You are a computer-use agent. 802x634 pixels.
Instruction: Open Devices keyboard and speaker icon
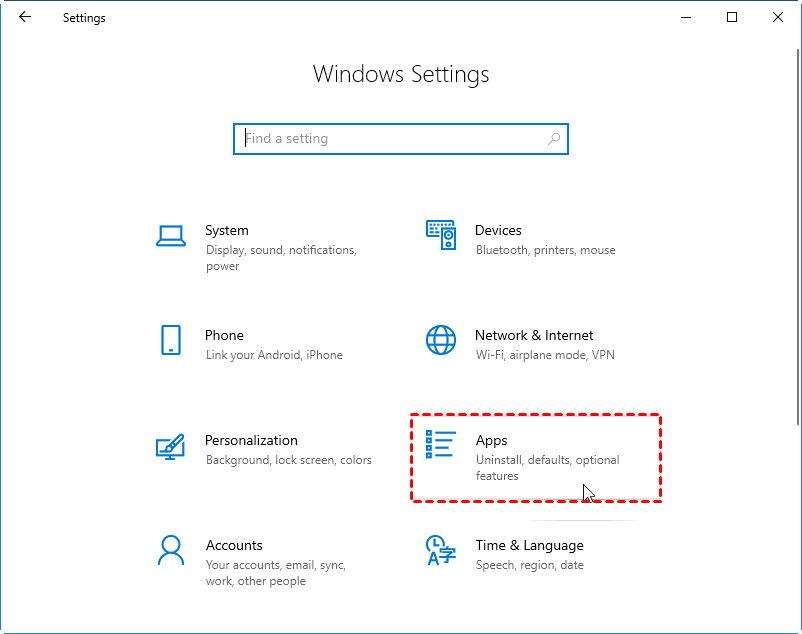tap(441, 236)
